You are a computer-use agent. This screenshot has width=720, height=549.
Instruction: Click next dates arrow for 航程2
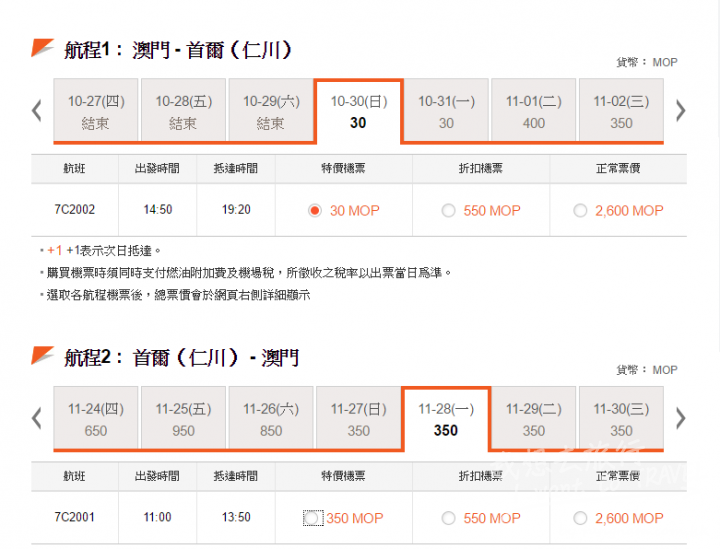pos(681,418)
